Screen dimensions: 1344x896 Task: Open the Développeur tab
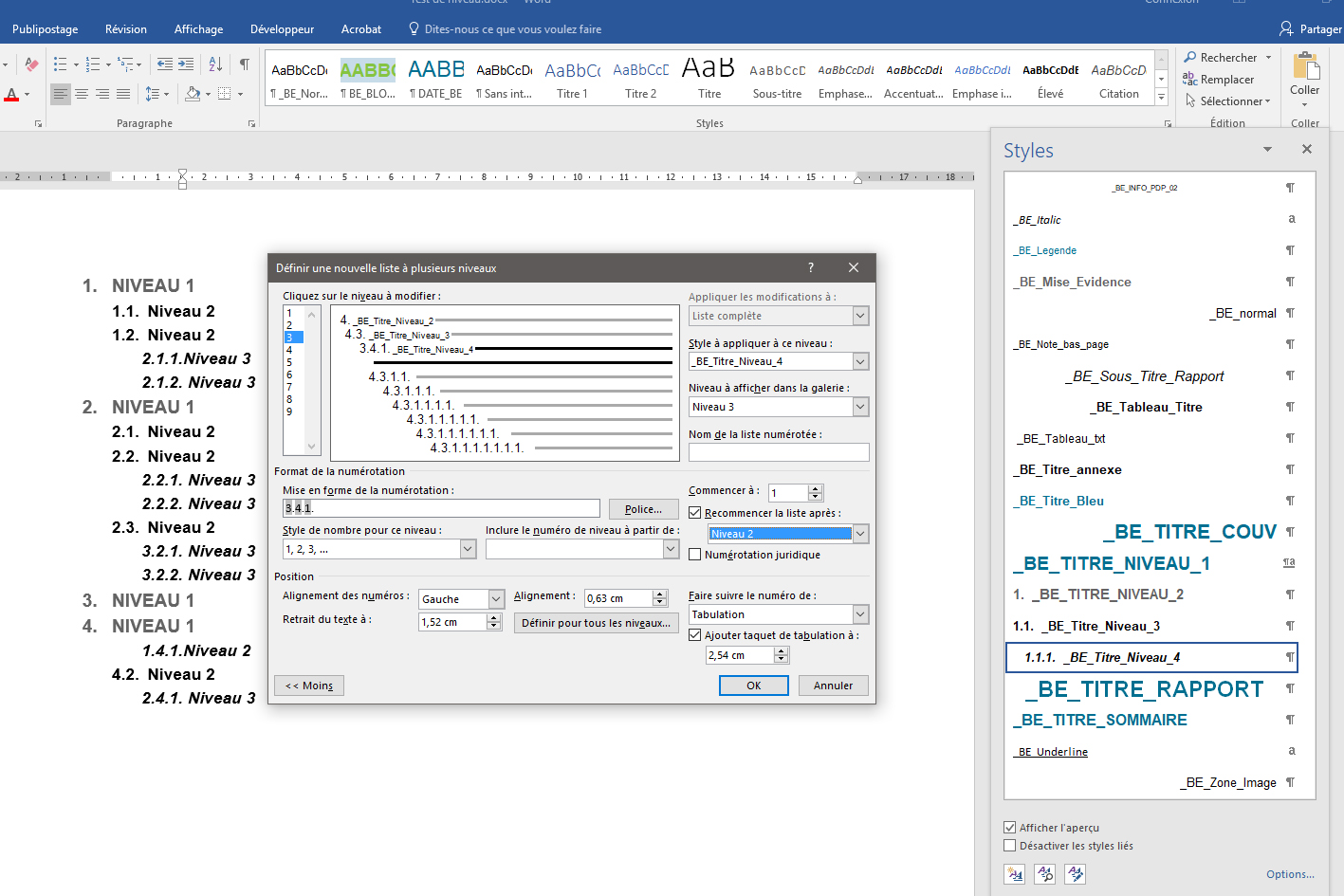pos(283,29)
